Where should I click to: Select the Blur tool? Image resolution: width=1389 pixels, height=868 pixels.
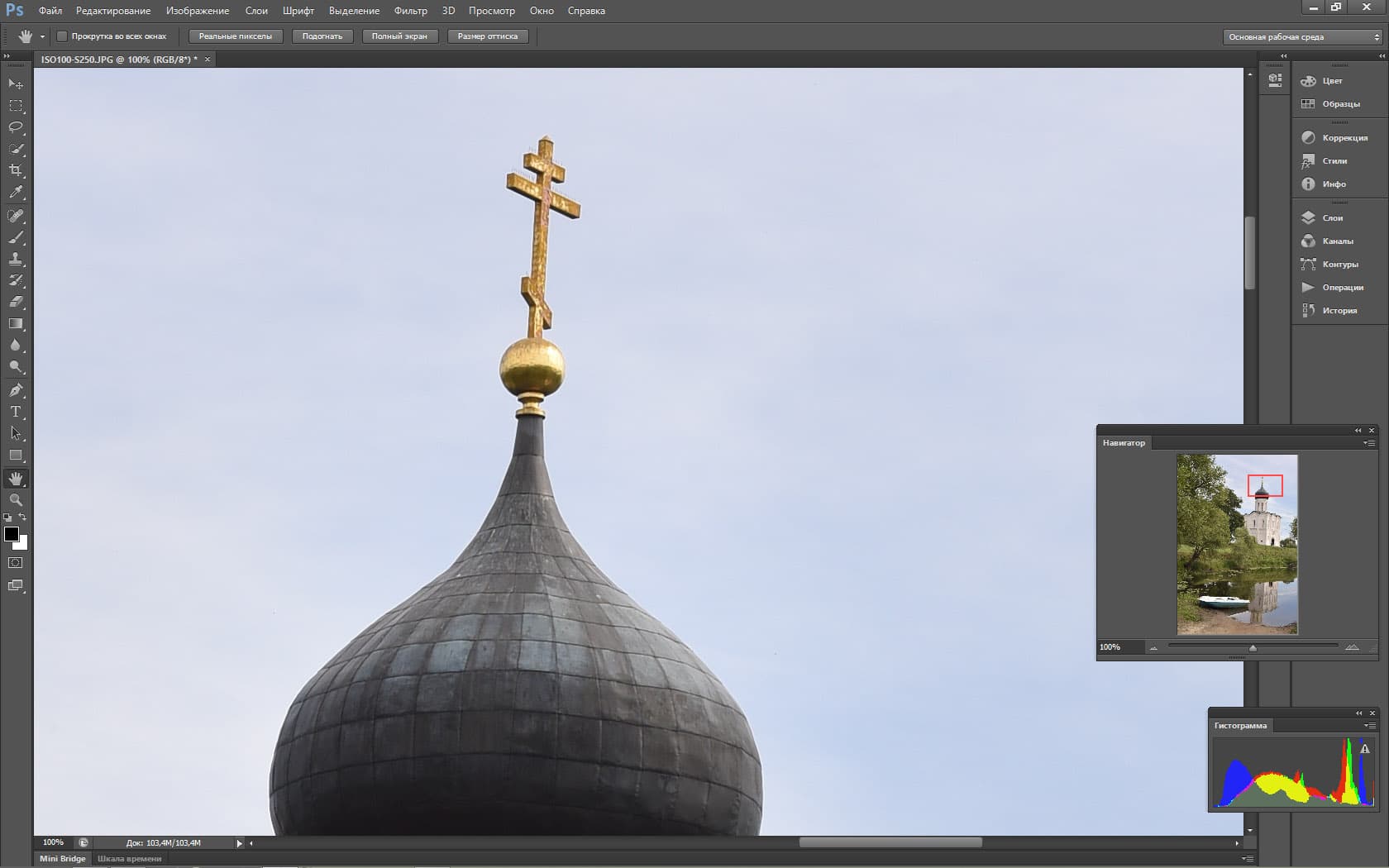(x=16, y=345)
